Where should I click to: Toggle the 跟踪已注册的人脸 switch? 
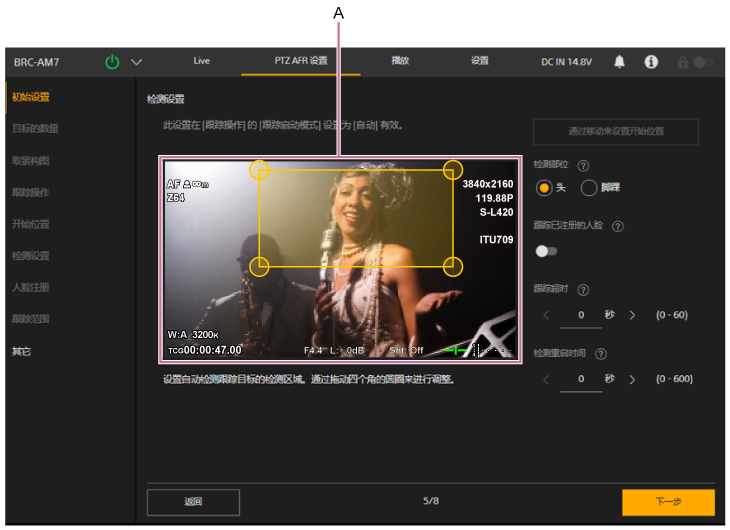coord(545,251)
